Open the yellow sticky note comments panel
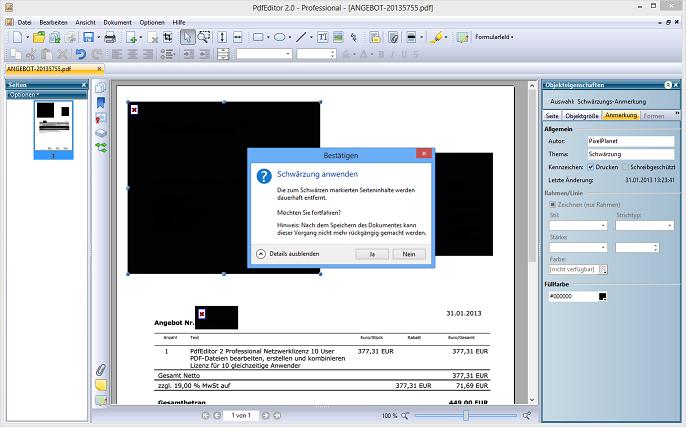 pos(101,385)
